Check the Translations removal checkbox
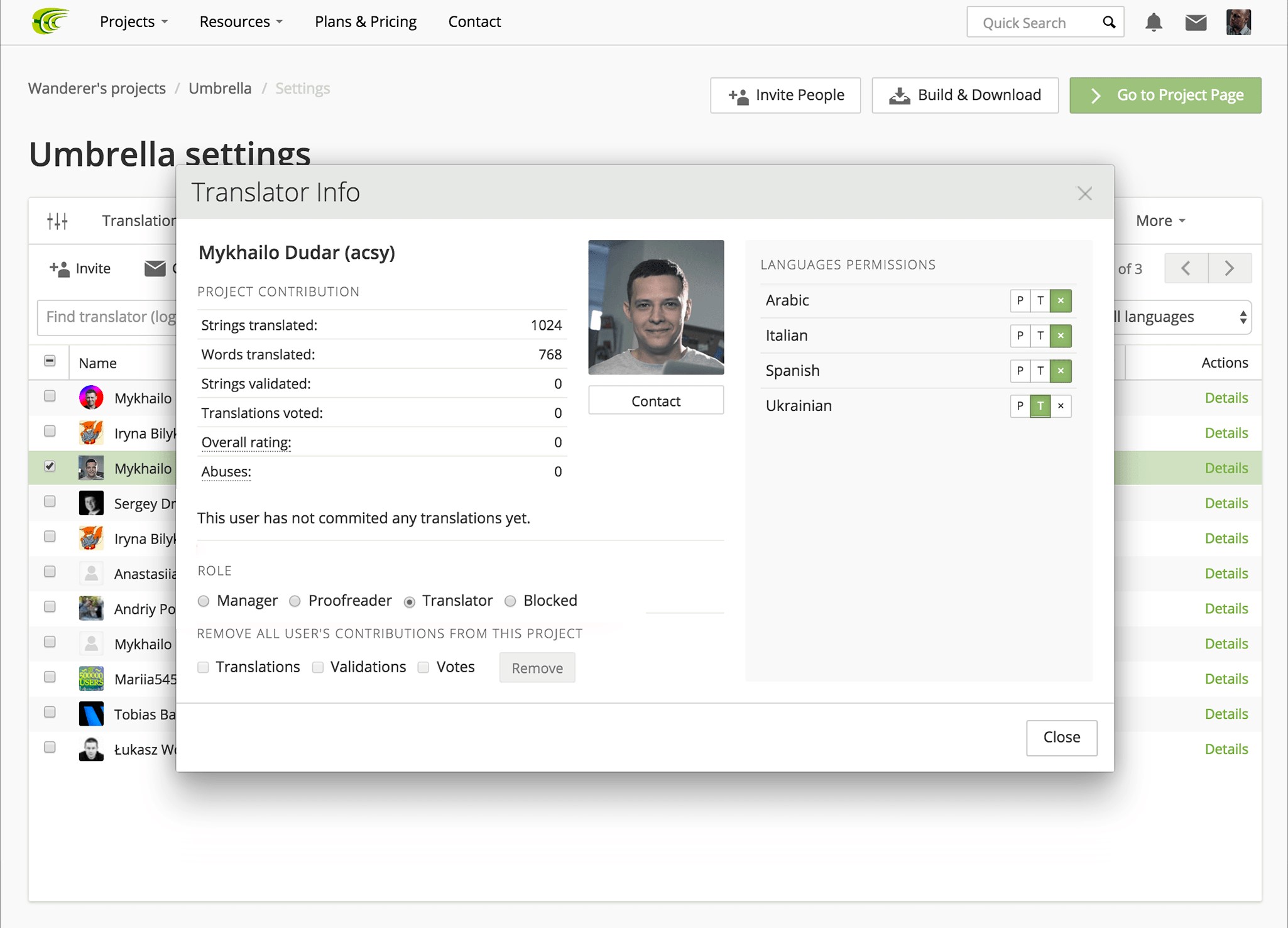 203,667
